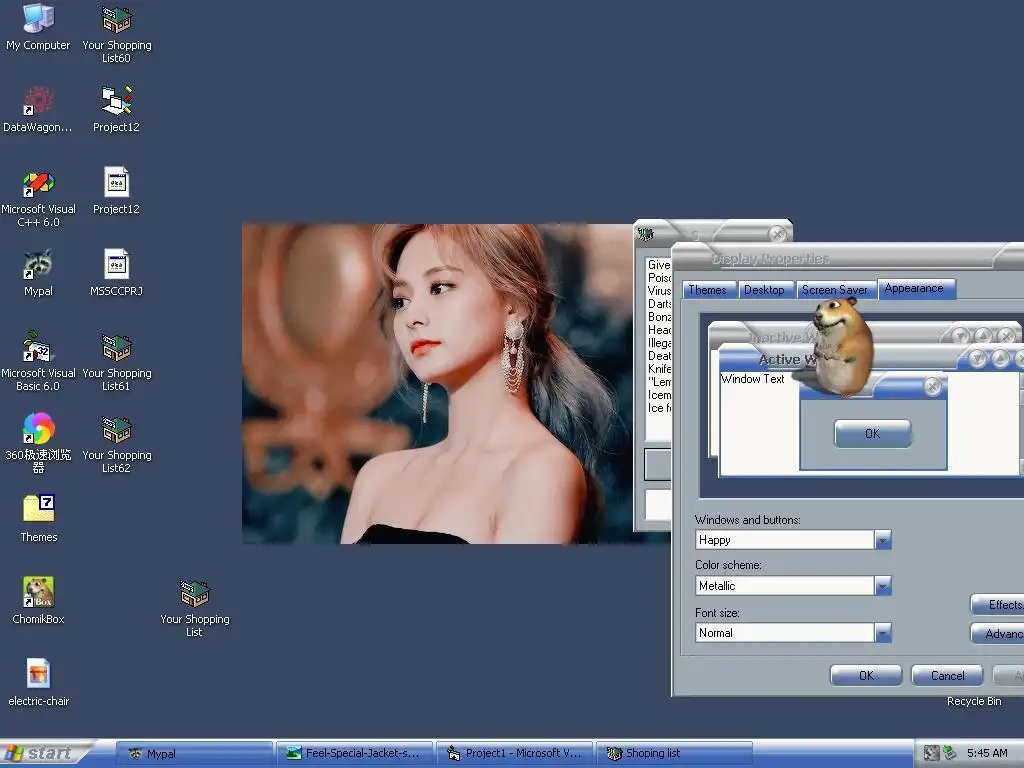This screenshot has width=1024, height=768.
Task: Click OK at the bottom of Display Properties
Action: click(866, 675)
